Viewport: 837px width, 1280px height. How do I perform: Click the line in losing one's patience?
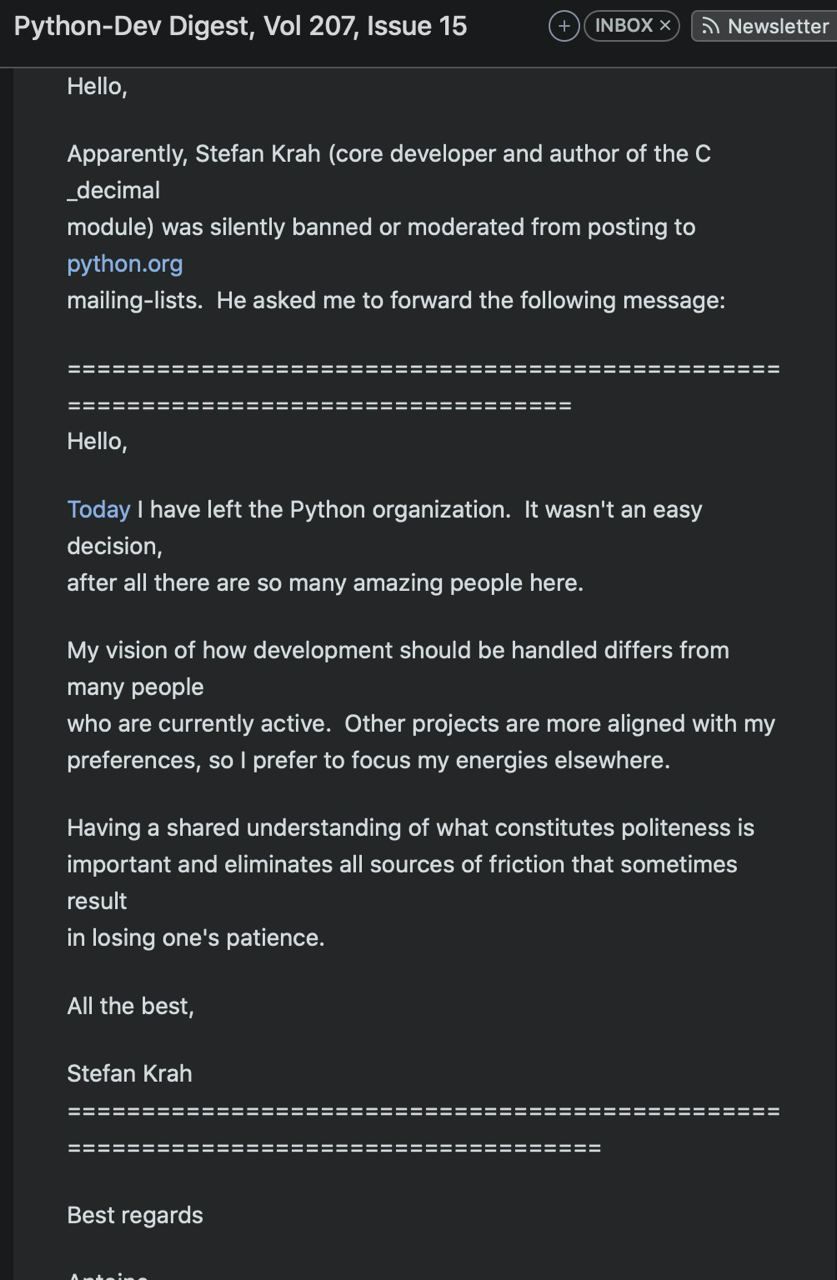pyautogui.click(x=196, y=938)
